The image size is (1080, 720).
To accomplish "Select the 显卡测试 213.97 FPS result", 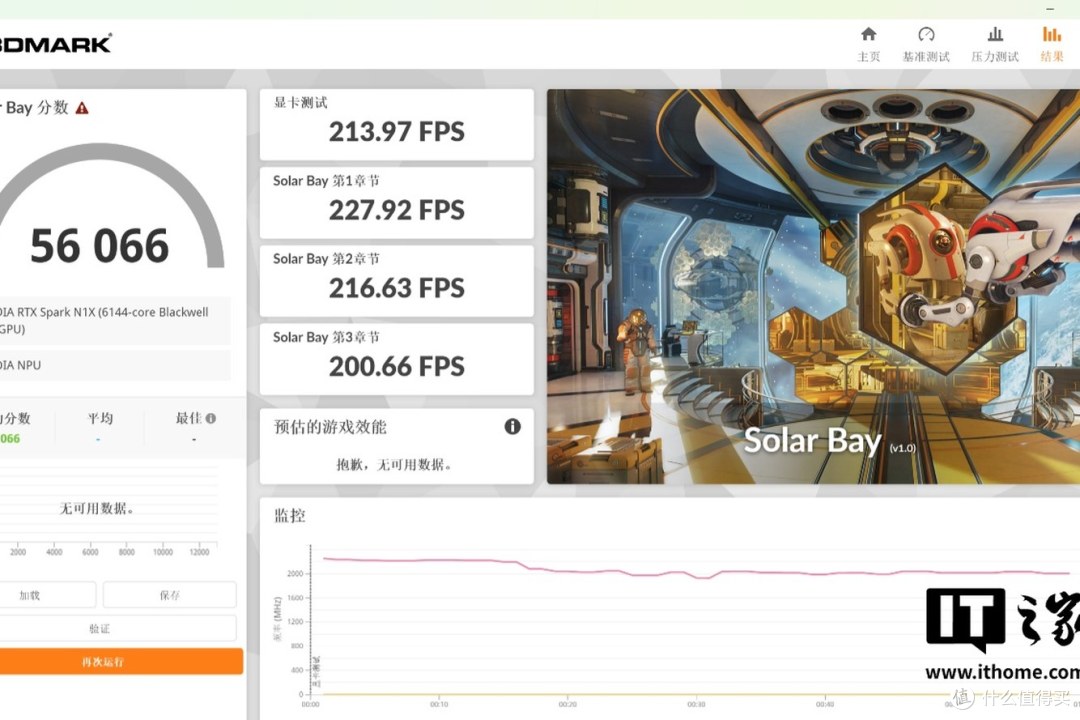I will tap(397, 125).
